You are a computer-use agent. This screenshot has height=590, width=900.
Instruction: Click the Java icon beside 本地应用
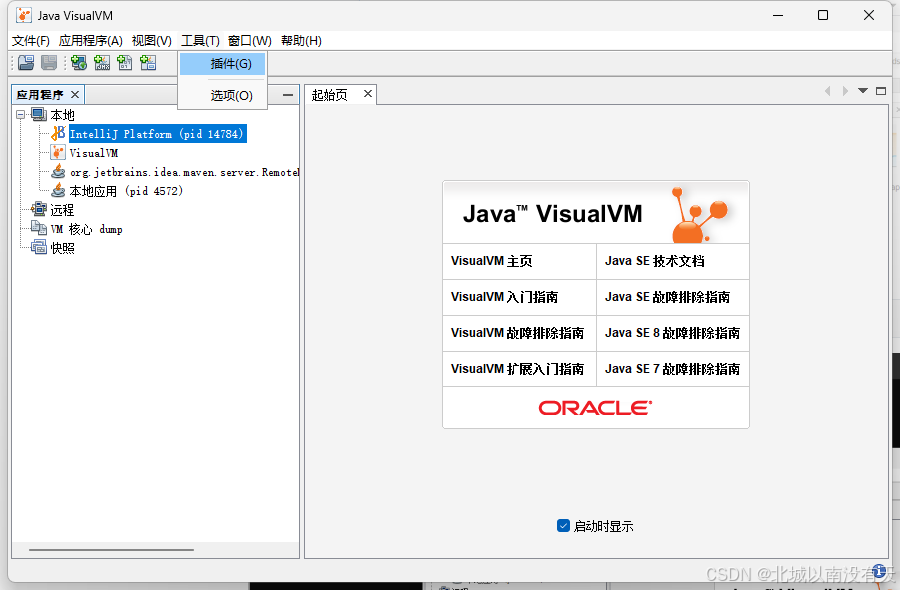pyautogui.click(x=58, y=190)
